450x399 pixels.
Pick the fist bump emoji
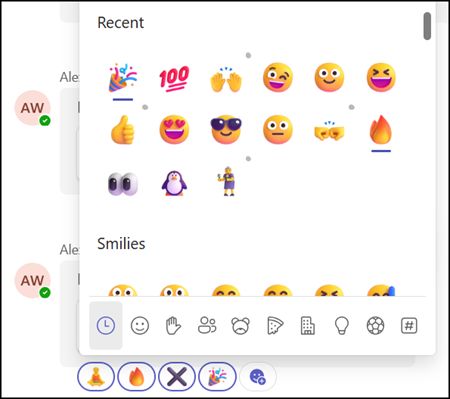tap(329, 131)
